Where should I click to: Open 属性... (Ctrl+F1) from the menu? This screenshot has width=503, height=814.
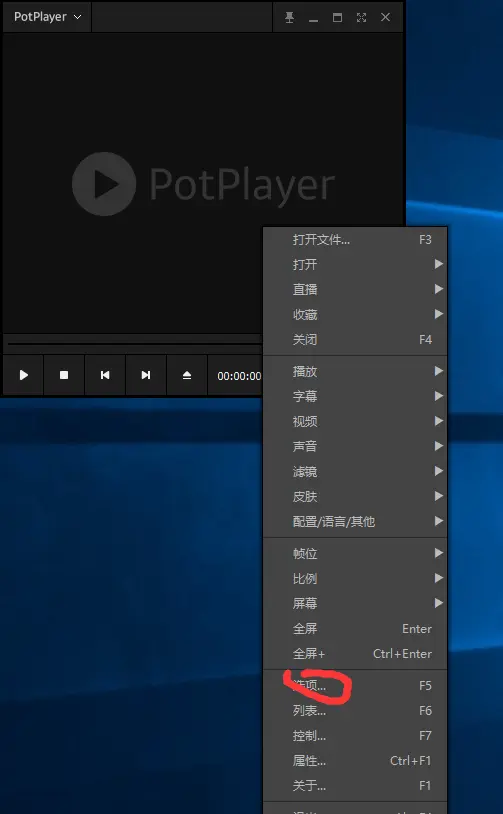(355, 761)
